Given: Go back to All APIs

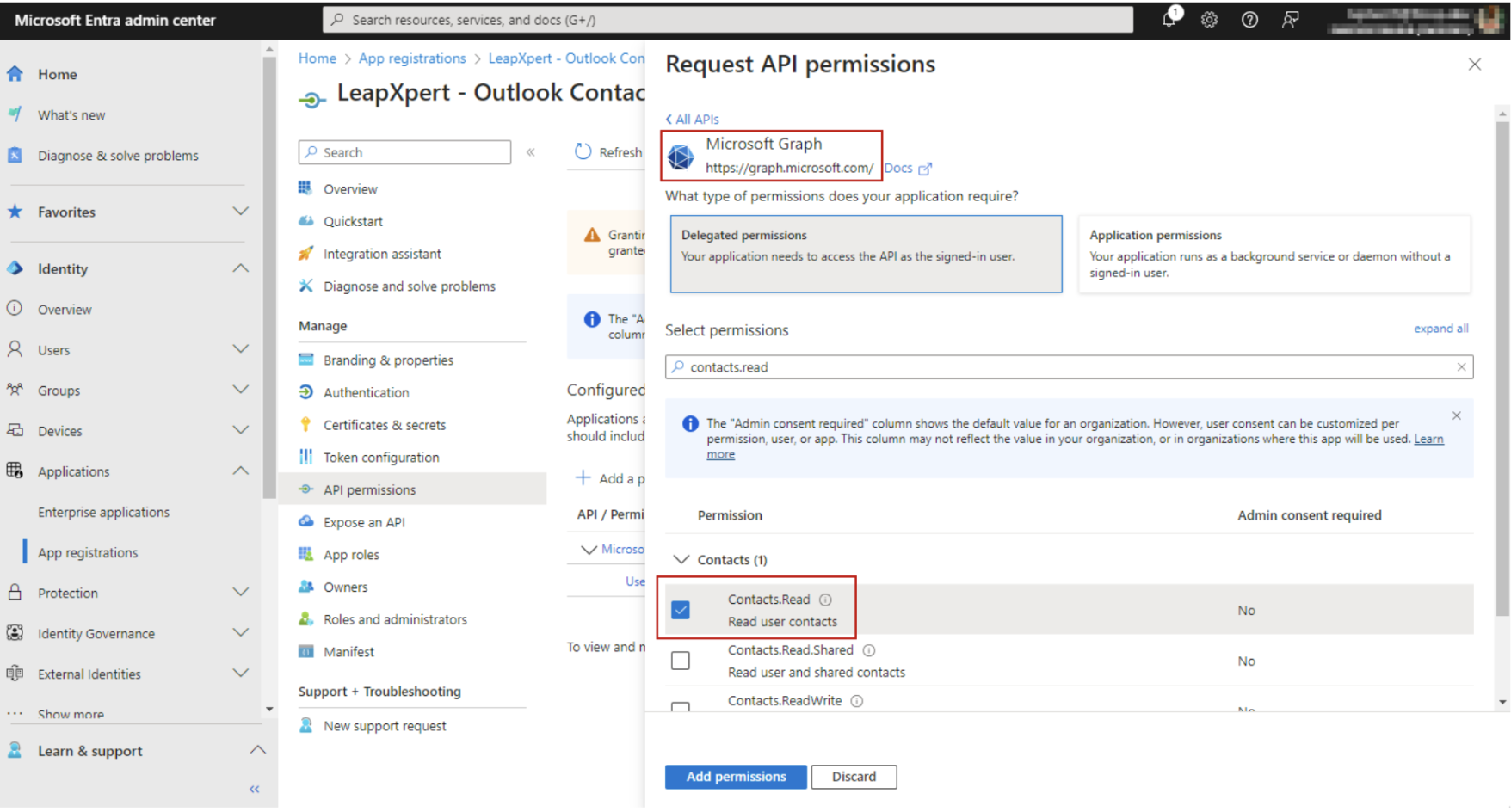Looking at the screenshot, I should tap(692, 119).
